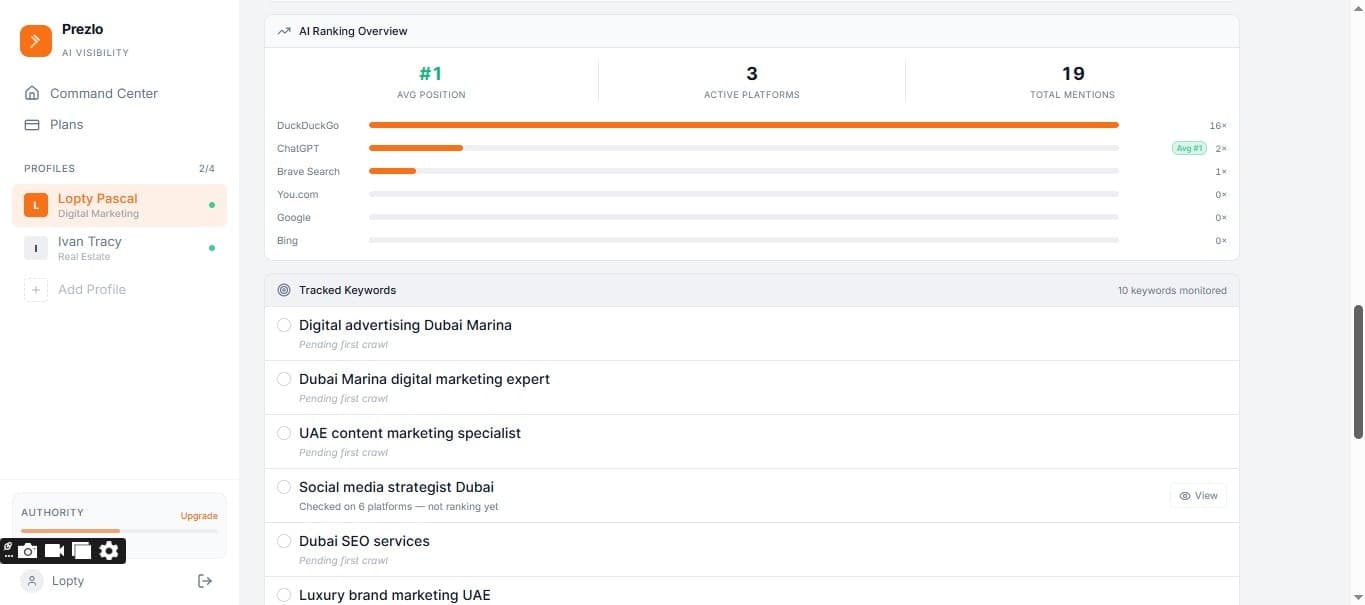
Task: Click the camera icon in the capture toolbar
Action: [x=28, y=550]
